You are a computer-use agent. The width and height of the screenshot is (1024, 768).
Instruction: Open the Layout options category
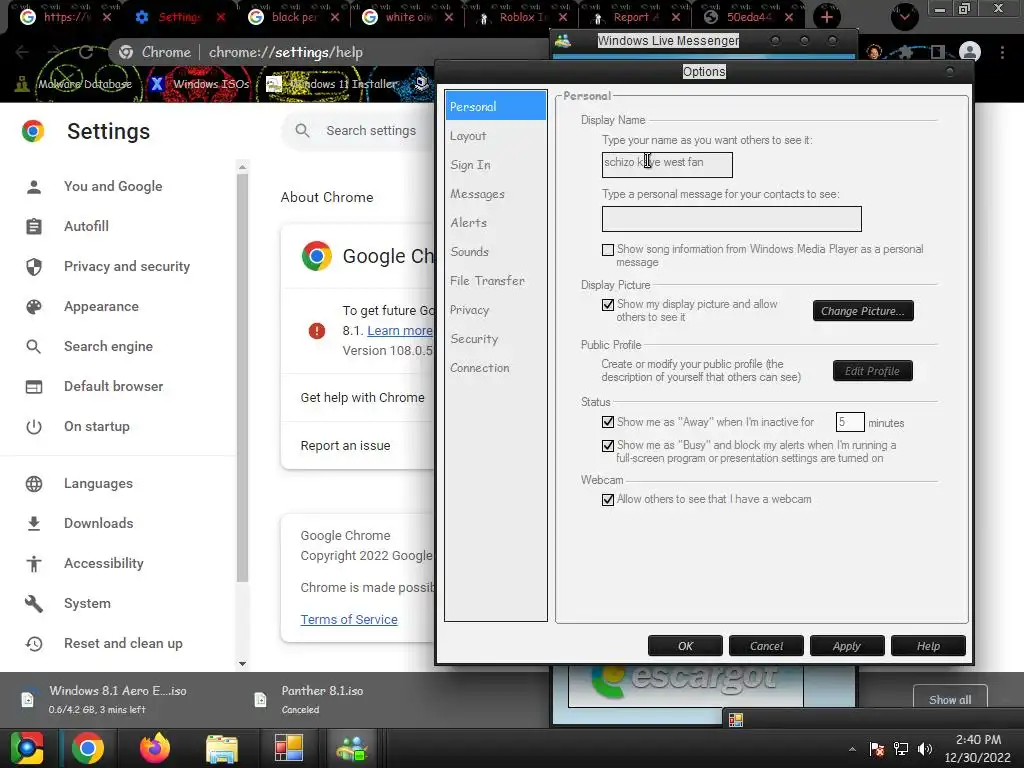(495, 136)
